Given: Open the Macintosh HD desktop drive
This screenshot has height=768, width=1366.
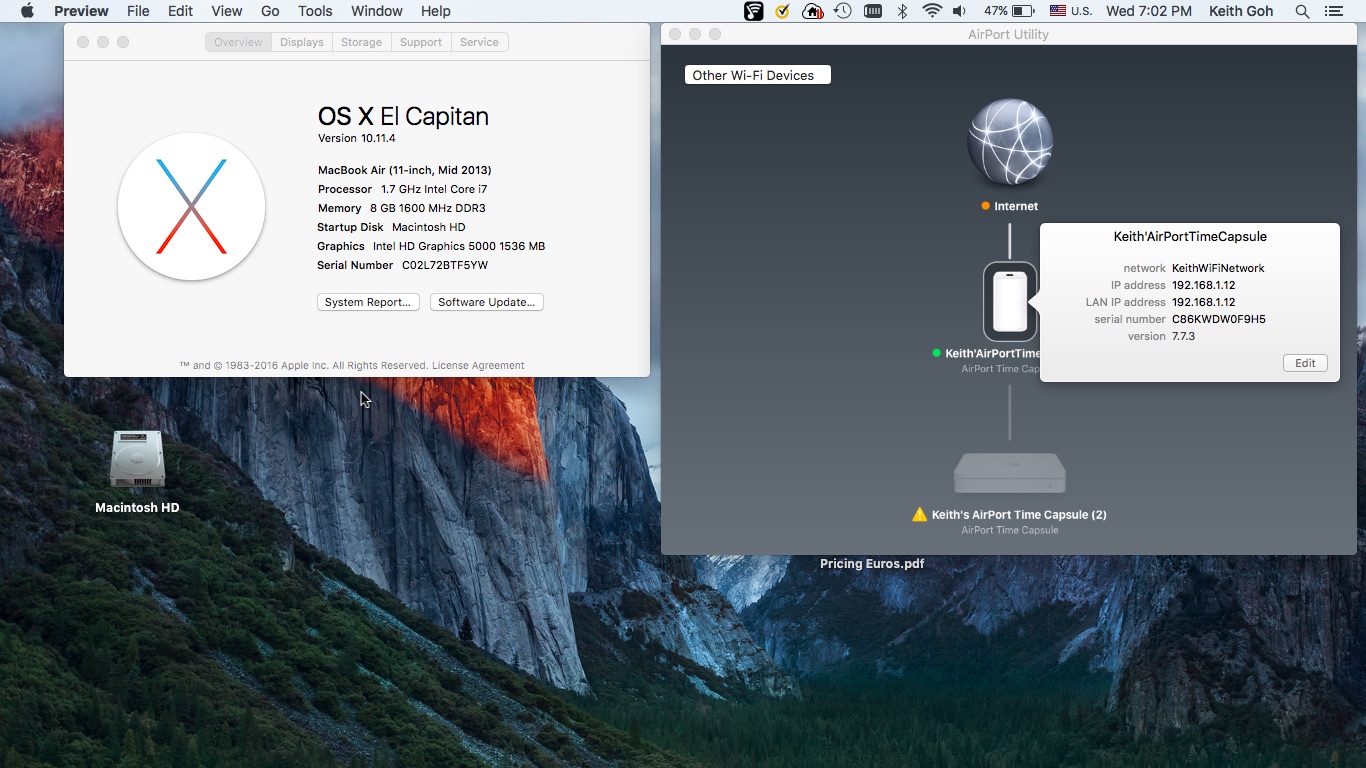Looking at the screenshot, I should pos(137,461).
